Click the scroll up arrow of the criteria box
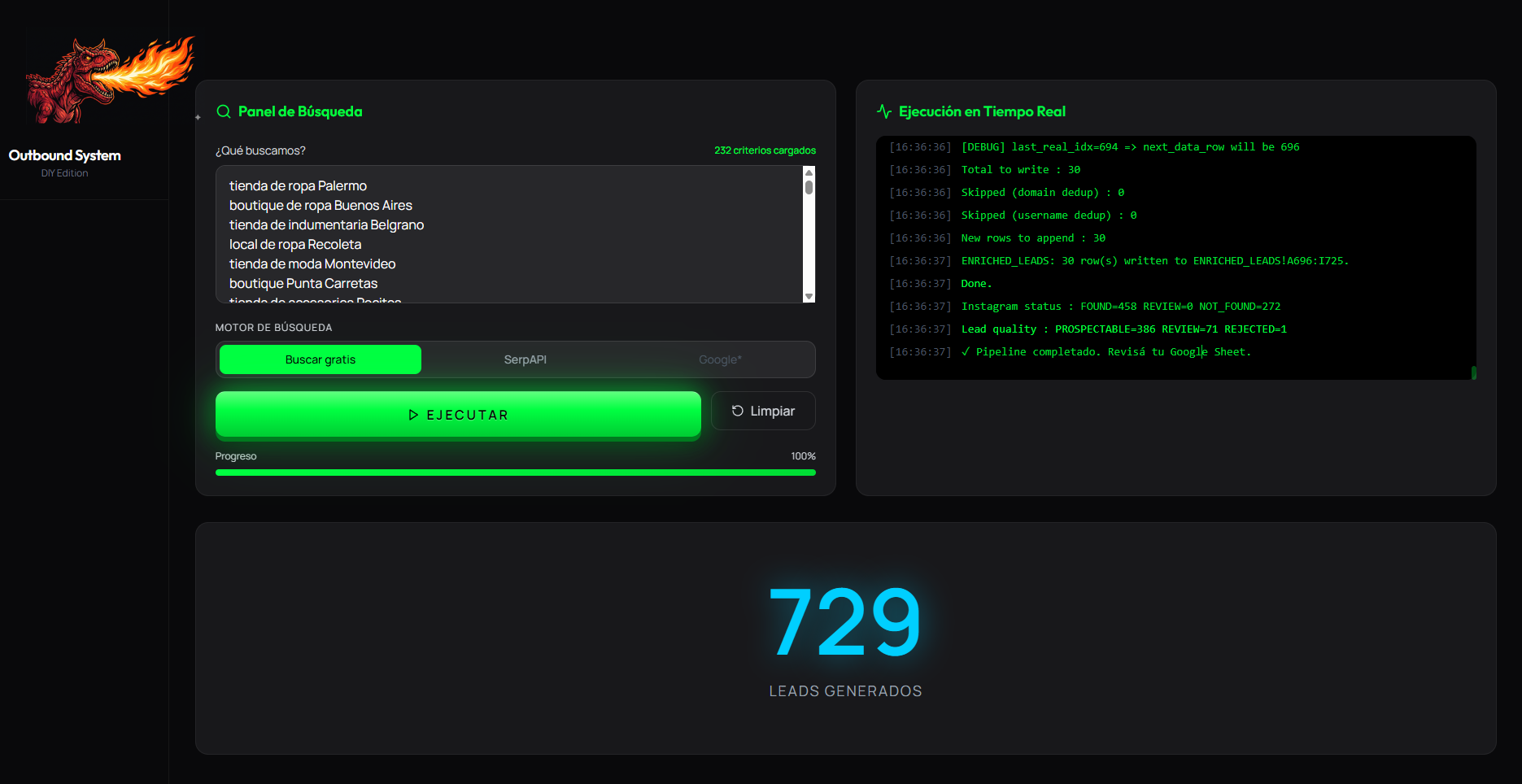This screenshot has width=1522, height=784. point(809,172)
